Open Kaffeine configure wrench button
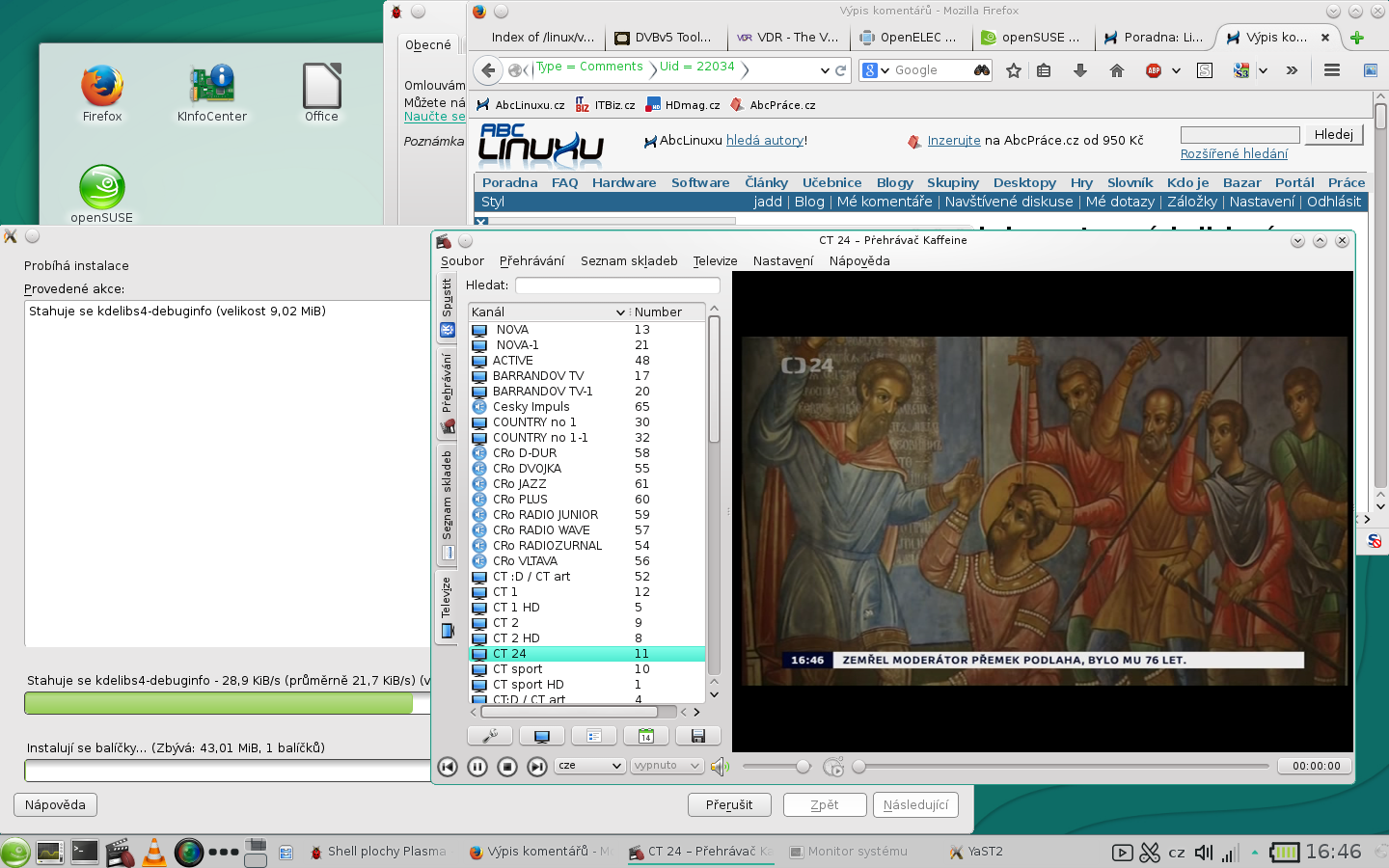This screenshot has width=1389, height=868. (490, 736)
